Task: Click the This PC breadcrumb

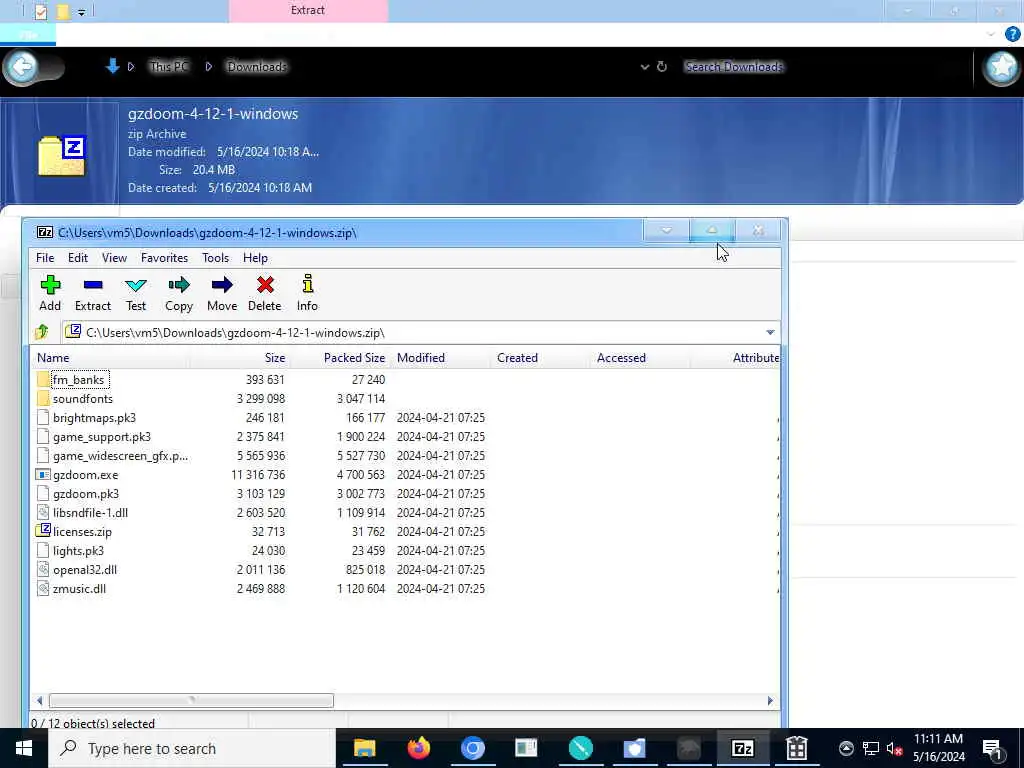Action: tap(168, 67)
